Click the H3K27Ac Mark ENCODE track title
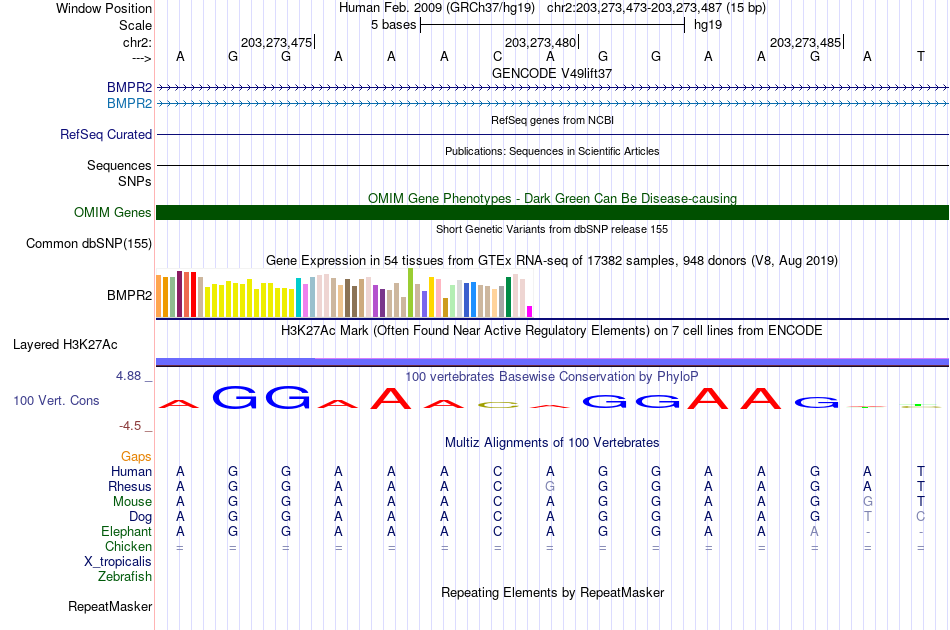This screenshot has height=630, width=950. 552,330
